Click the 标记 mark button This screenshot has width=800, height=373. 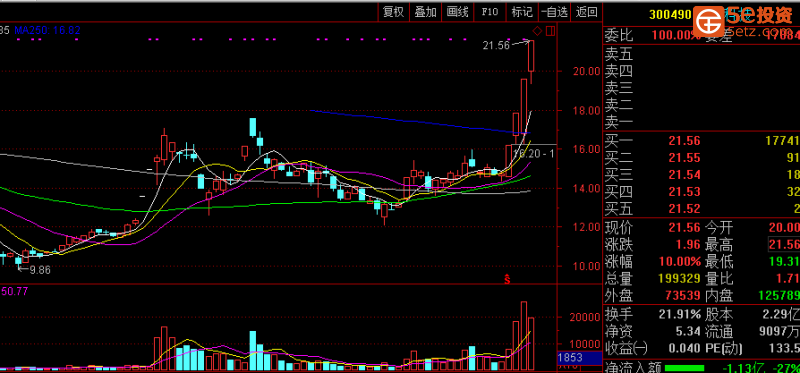522,12
